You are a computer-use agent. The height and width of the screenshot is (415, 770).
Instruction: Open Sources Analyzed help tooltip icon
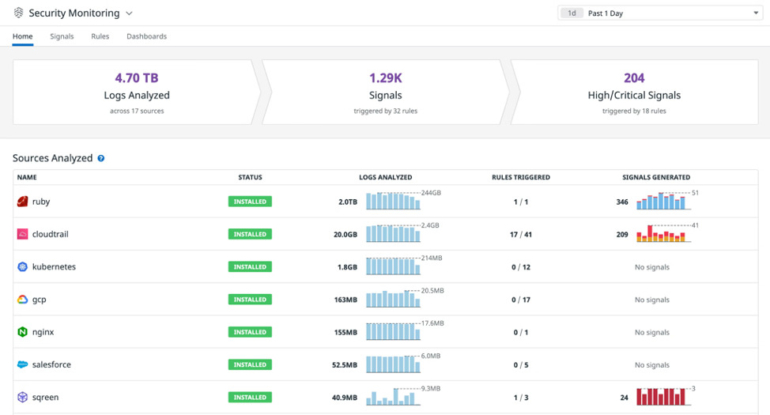(101, 158)
